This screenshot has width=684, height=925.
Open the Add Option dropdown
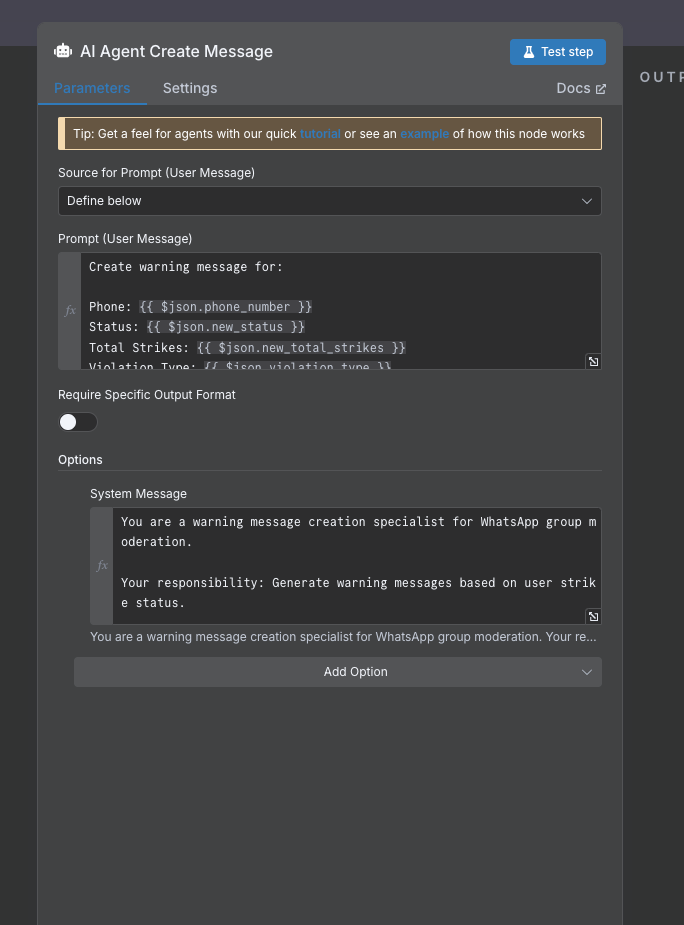pyautogui.click(x=338, y=672)
